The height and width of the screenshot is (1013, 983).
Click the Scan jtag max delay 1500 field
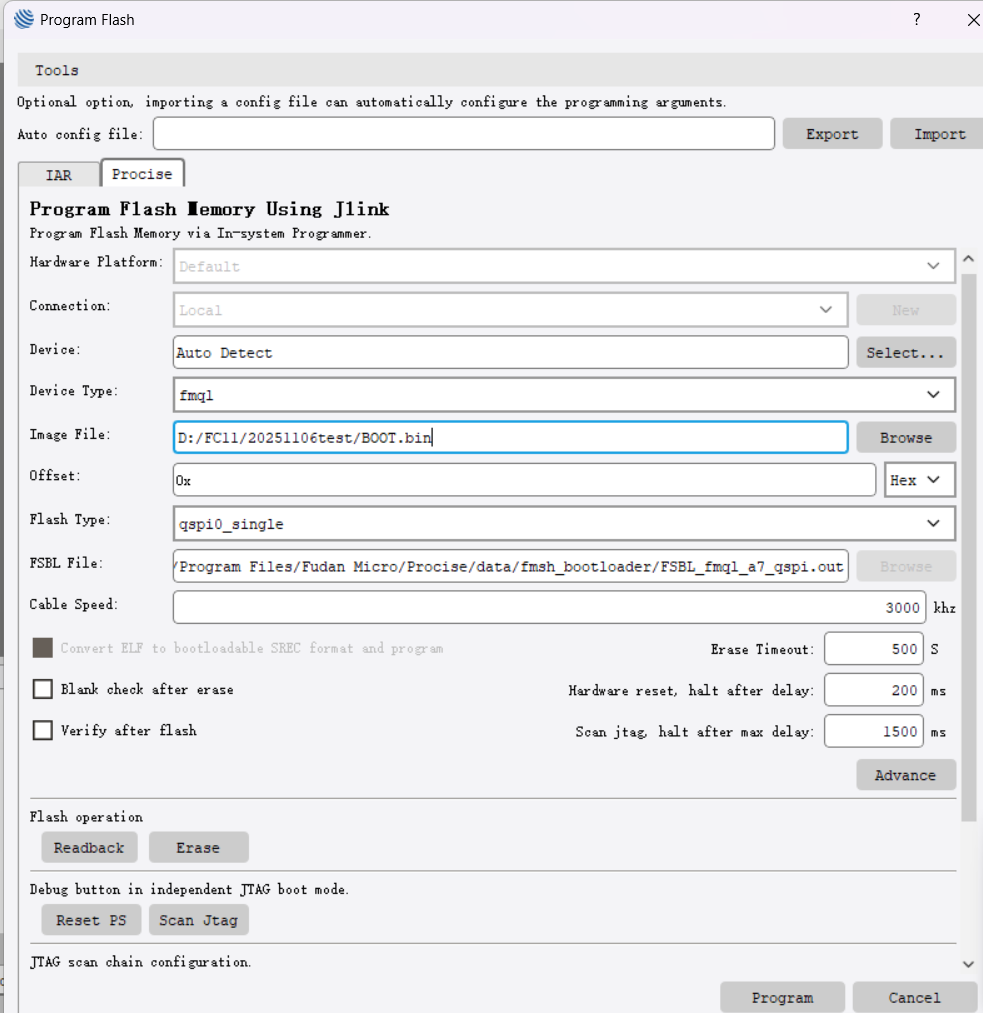coord(874,731)
